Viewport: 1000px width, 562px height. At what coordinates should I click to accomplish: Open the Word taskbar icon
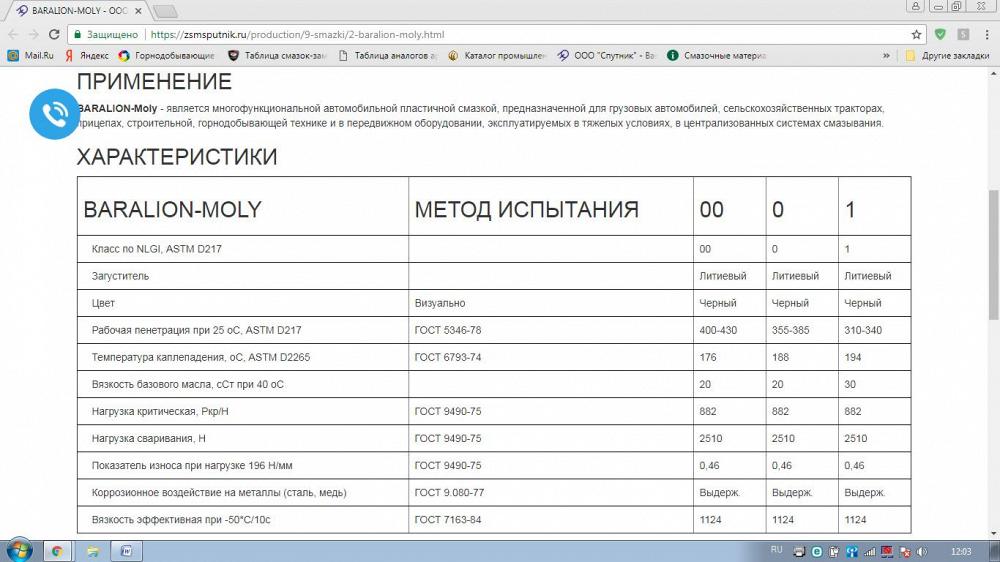(x=126, y=551)
